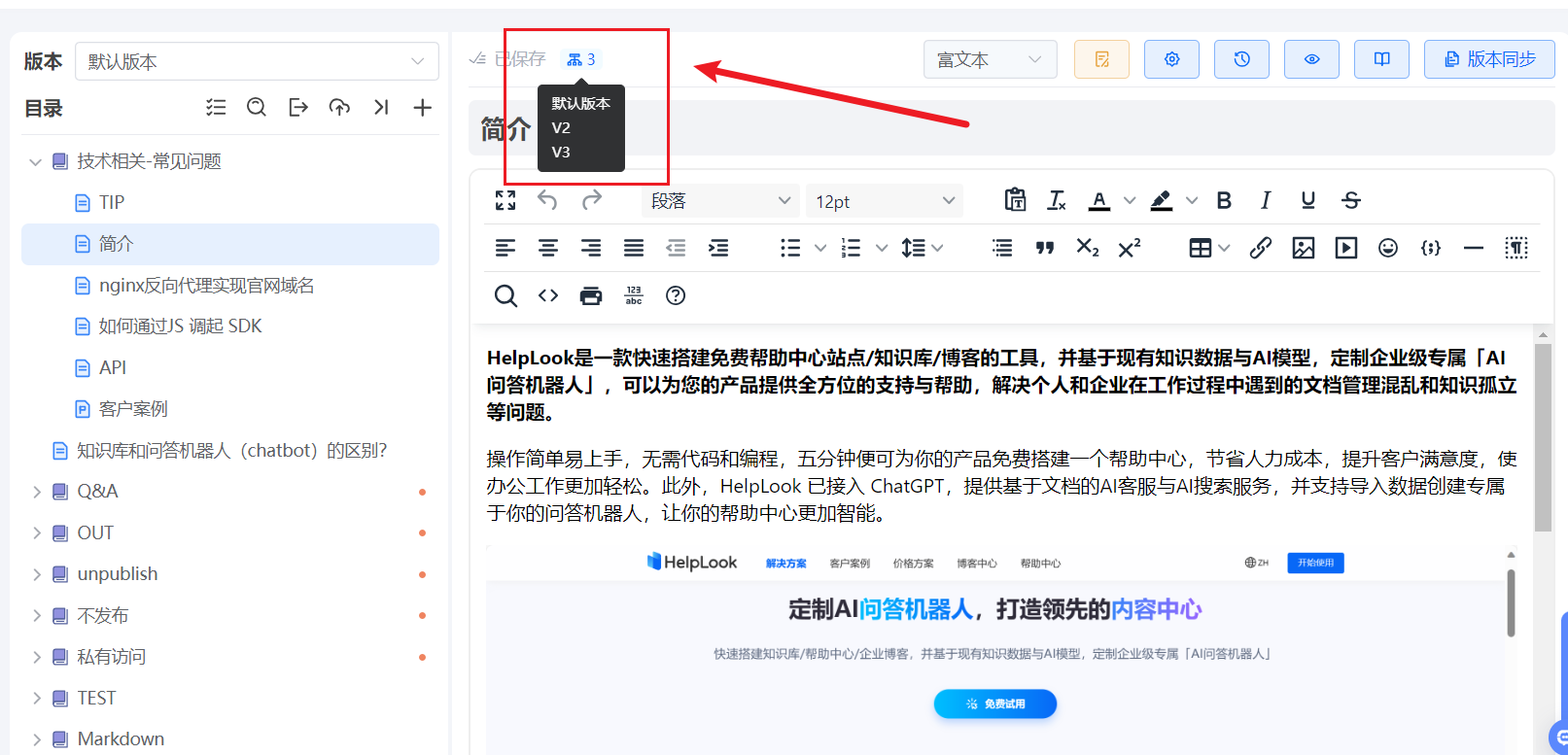Open the text color dropdown arrow
The image size is (1568, 755).
[1130, 200]
